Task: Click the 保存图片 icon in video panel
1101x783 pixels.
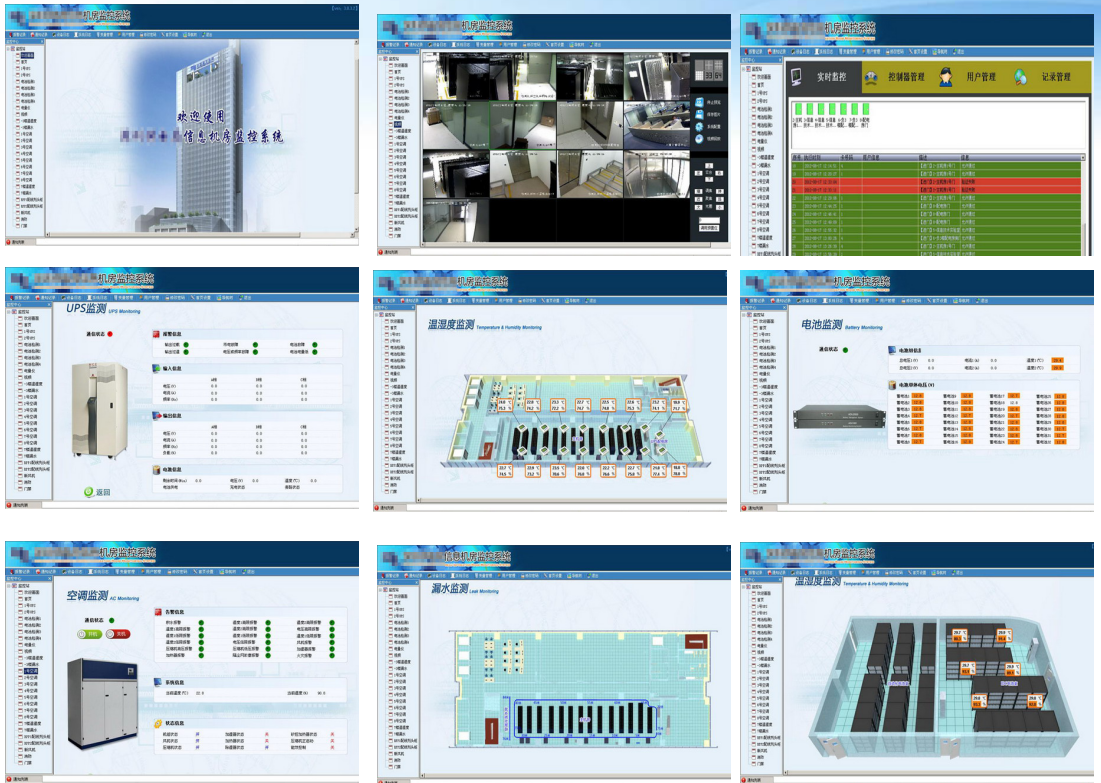Action: tap(699, 116)
